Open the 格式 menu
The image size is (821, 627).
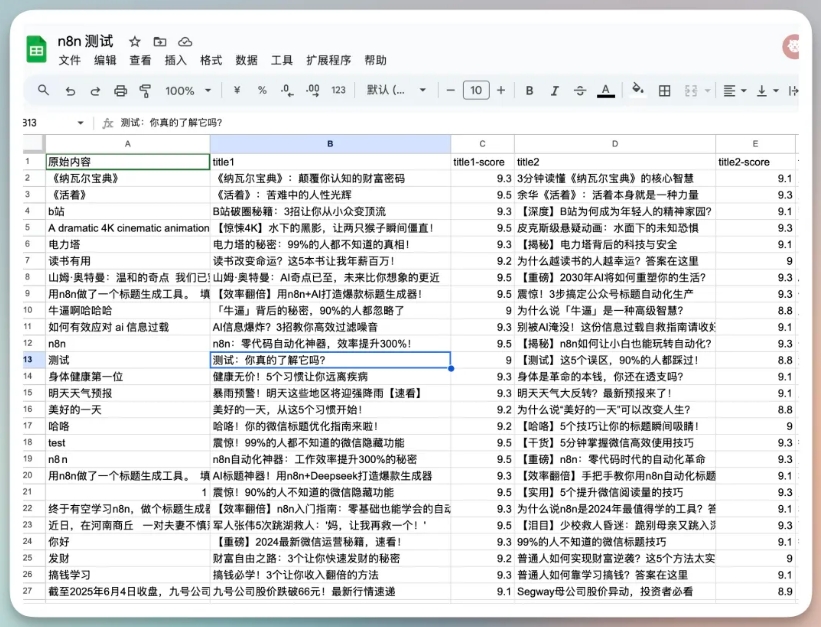coord(211,60)
